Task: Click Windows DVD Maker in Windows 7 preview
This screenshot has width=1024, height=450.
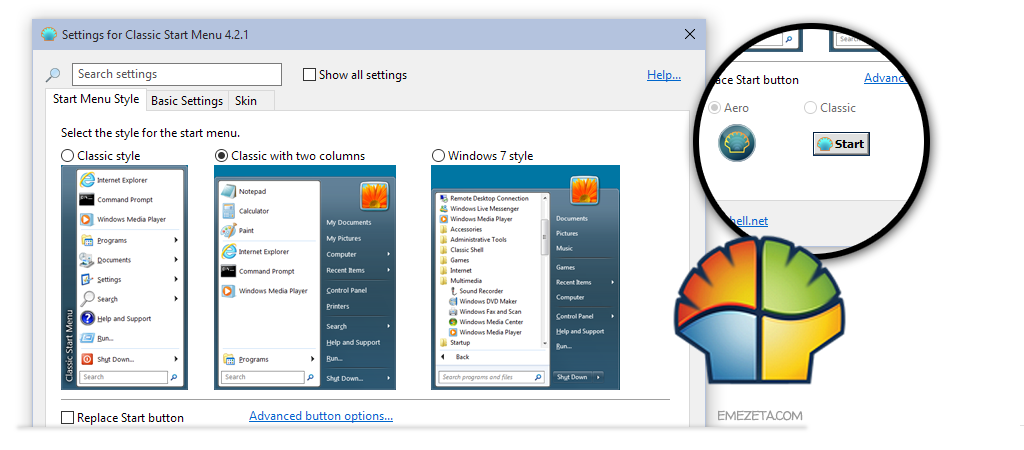Action: click(483, 301)
